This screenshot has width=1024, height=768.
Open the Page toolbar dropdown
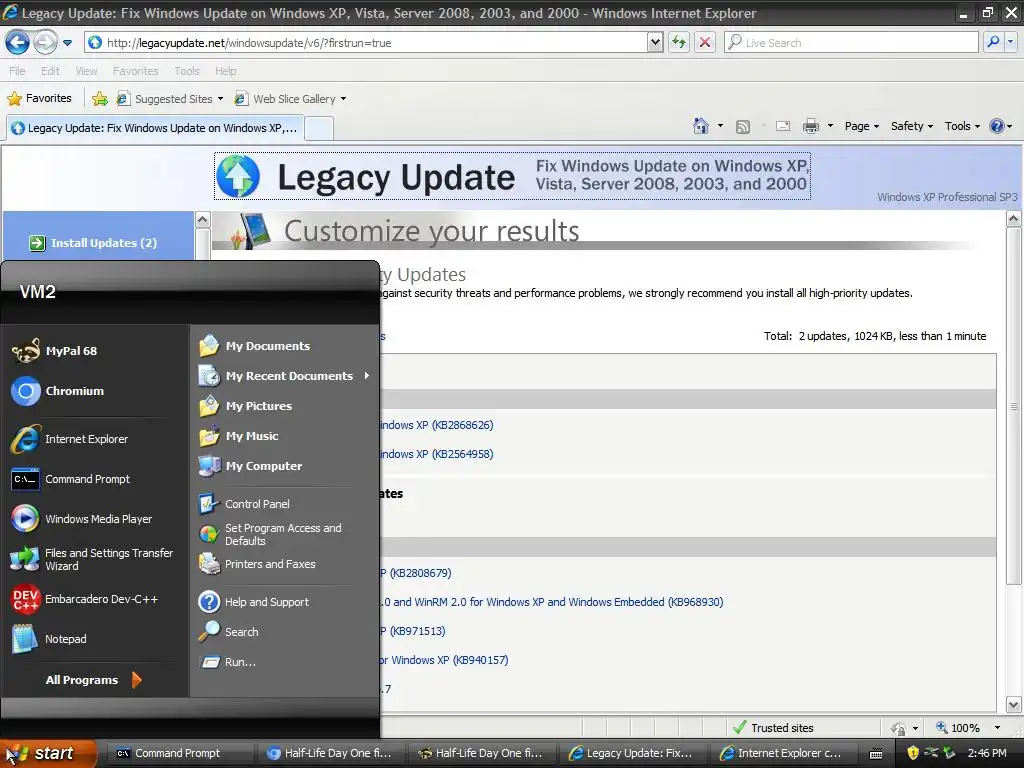click(x=862, y=126)
